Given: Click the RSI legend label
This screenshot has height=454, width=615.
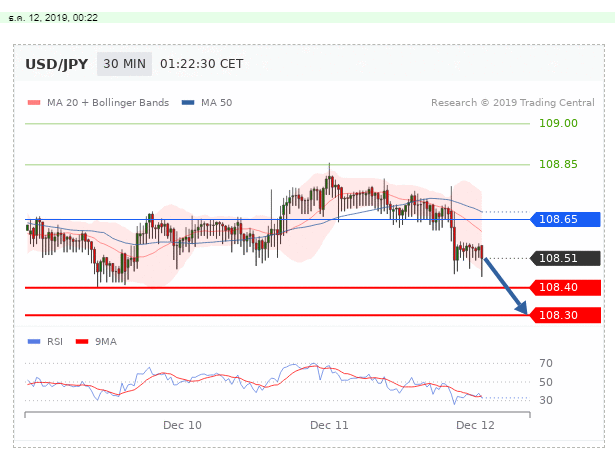Looking at the screenshot, I should click(55, 342).
